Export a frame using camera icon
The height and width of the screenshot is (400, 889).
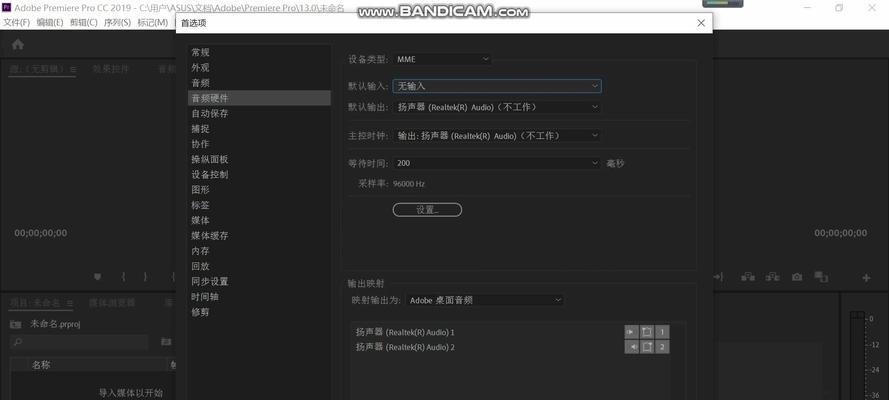point(797,277)
